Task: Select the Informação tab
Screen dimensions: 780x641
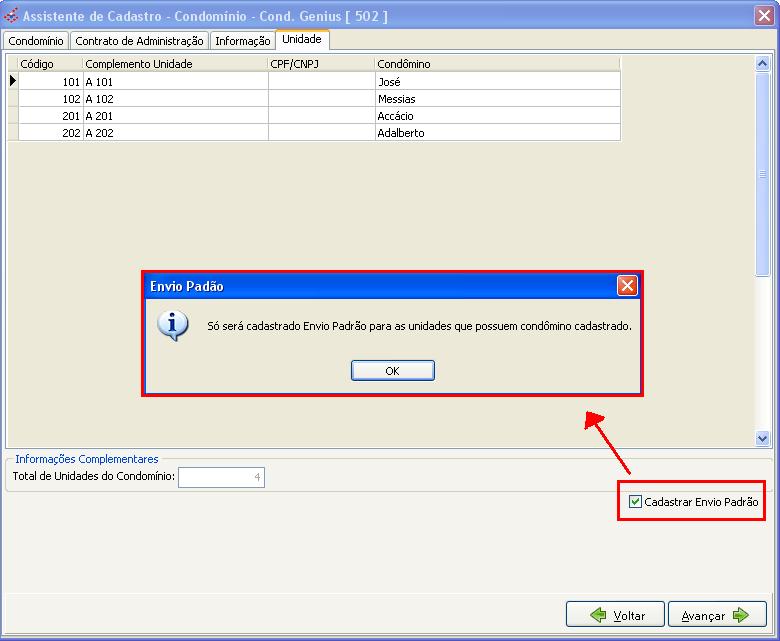Action: tap(242, 41)
